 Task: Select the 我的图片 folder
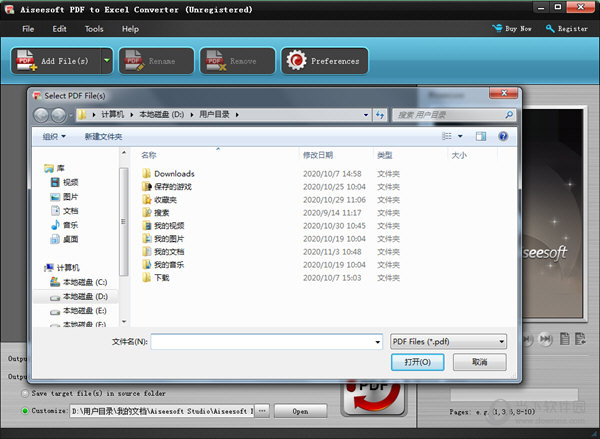pos(163,239)
